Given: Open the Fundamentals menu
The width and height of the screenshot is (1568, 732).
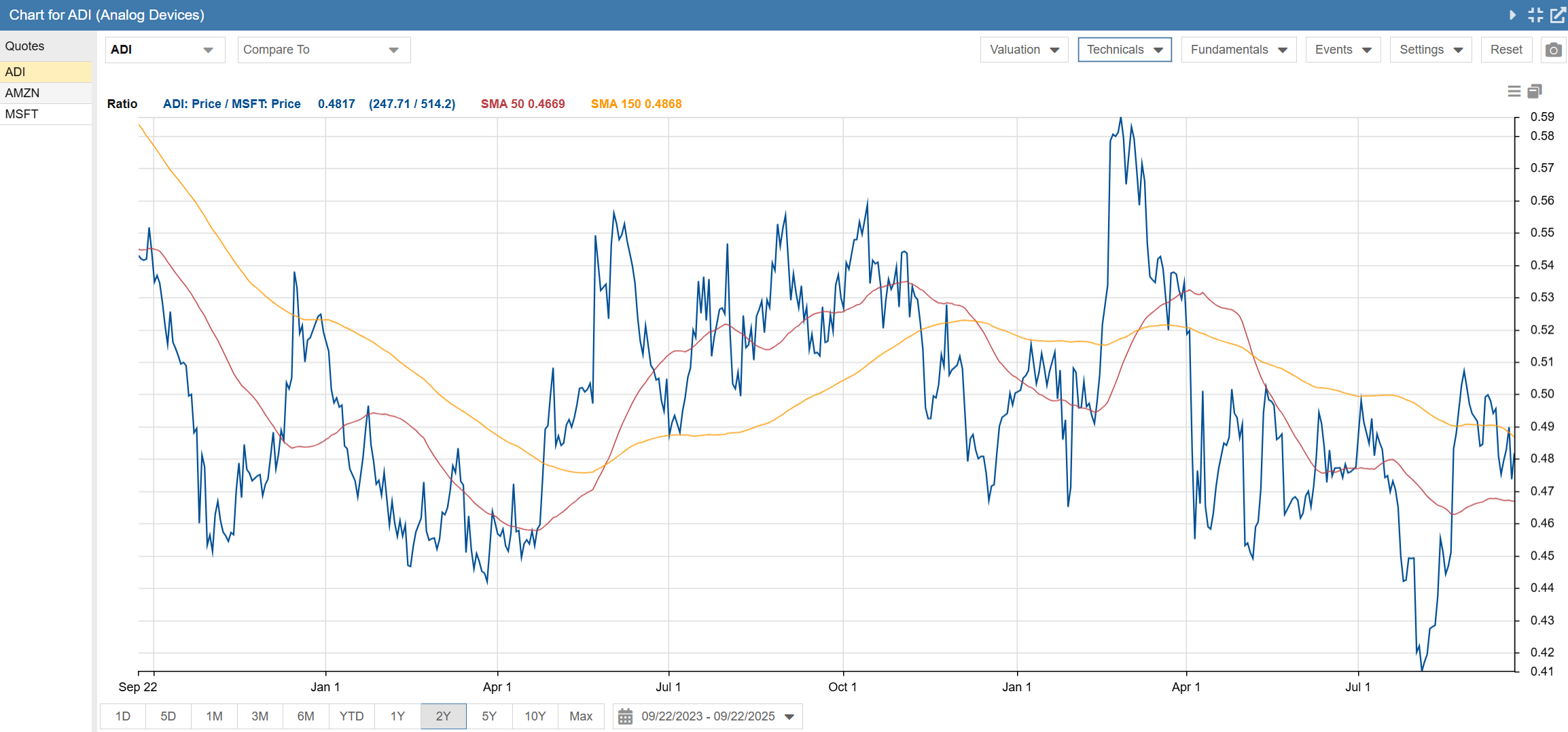Looking at the screenshot, I should tap(1238, 50).
